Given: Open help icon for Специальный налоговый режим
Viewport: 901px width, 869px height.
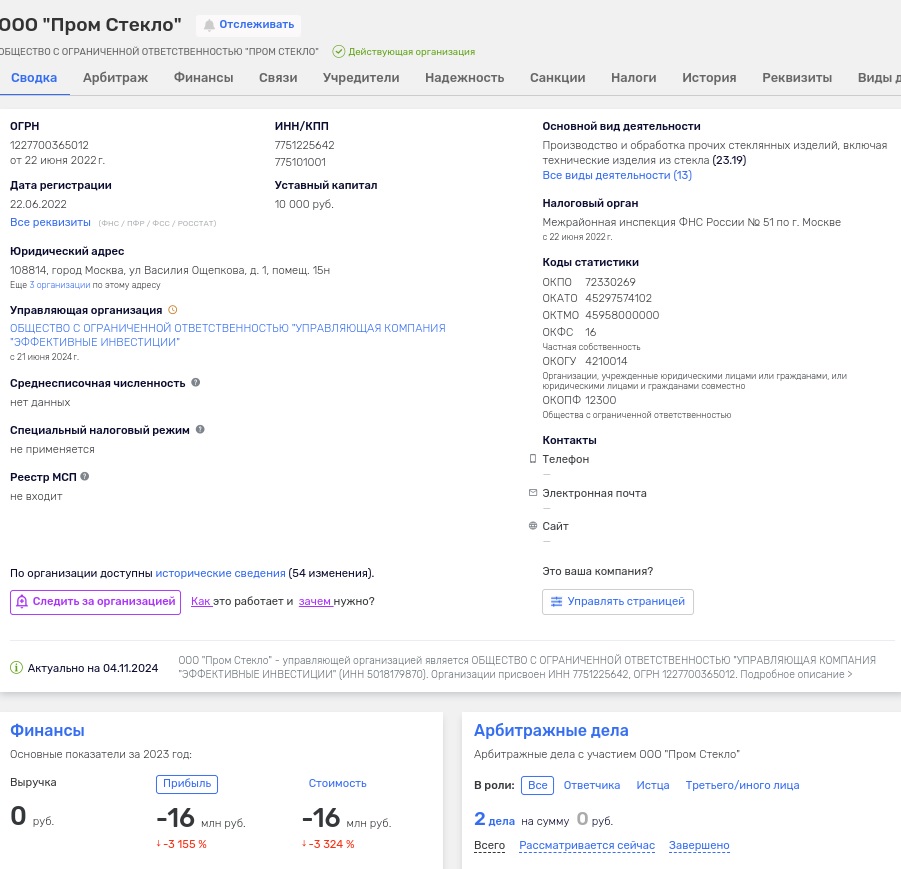Looking at the screenshot, I should tap(200, 429).
